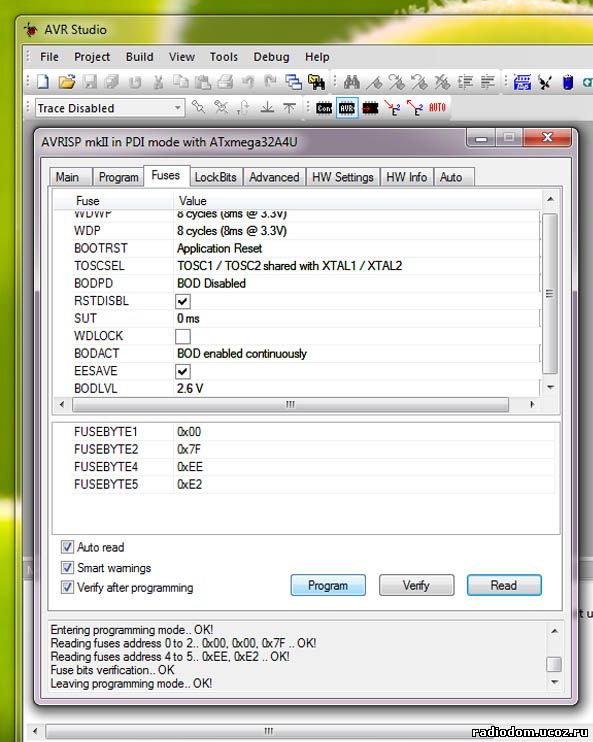Click the Cut scissors icon
Viewport: 593px width, 742px height.
(x=158, y=82)
